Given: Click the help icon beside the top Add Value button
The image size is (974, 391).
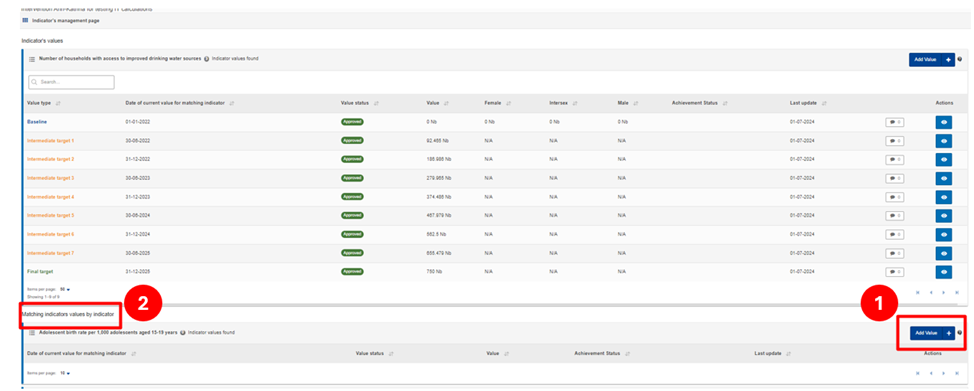Looking at the screenshot, I should coord(960,59).
